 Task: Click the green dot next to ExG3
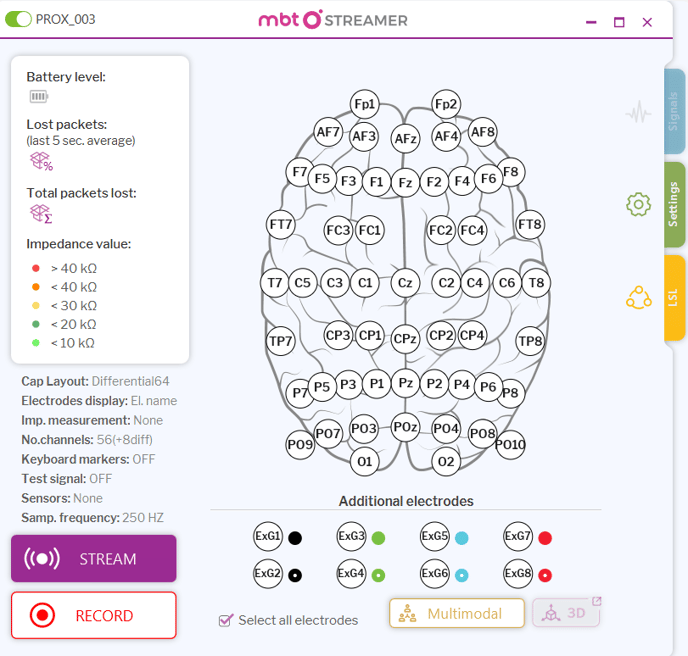coord(378,538)
